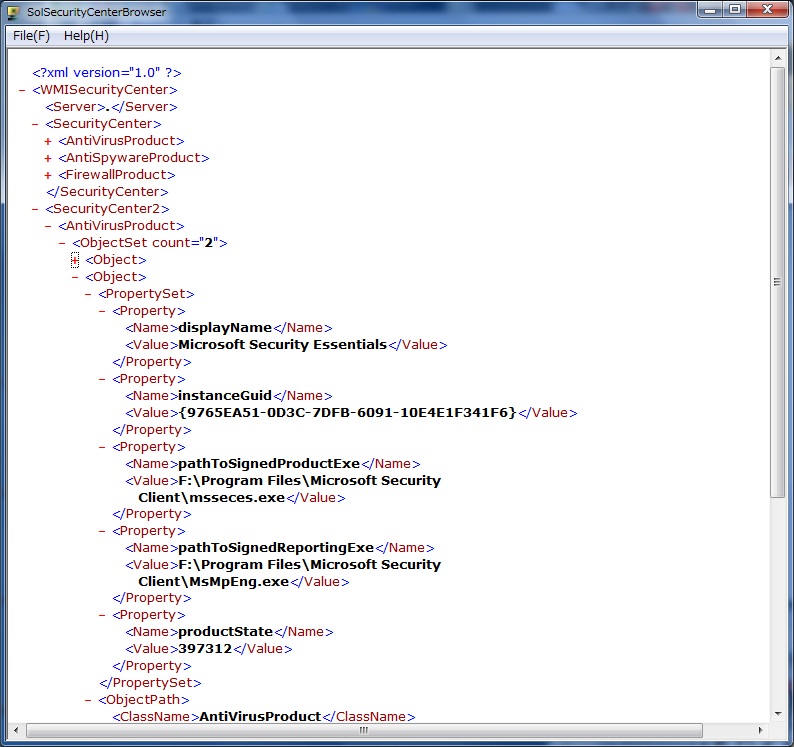
Task: Click the Client\MsMpEng.exe value text
Action: coord(214,582)
